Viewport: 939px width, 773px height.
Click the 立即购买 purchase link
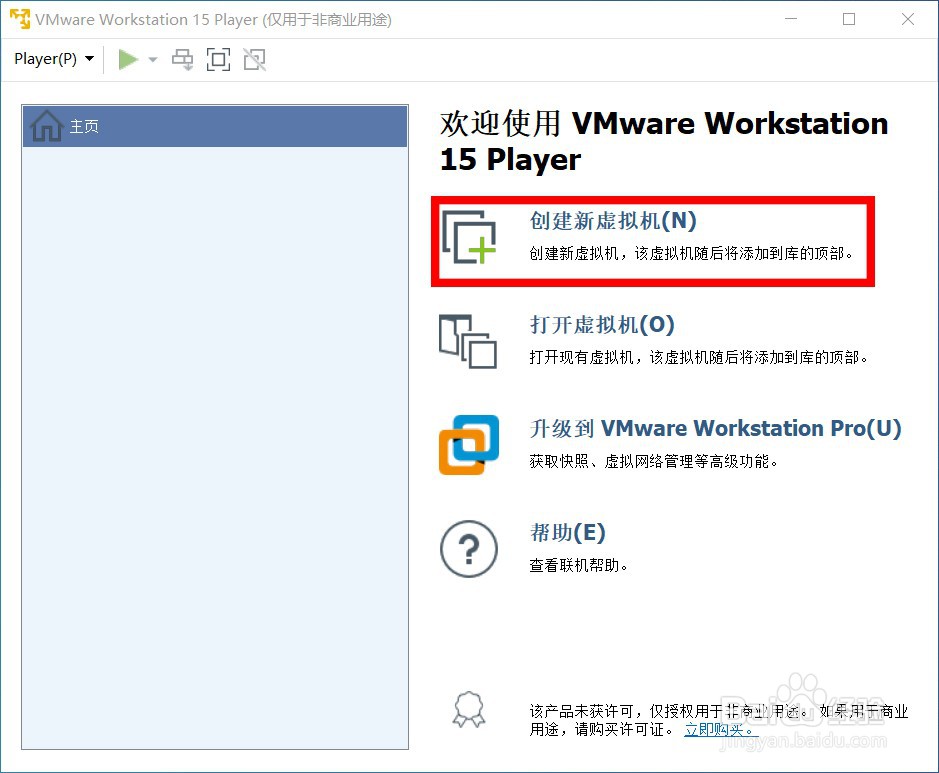coord(721,729)
